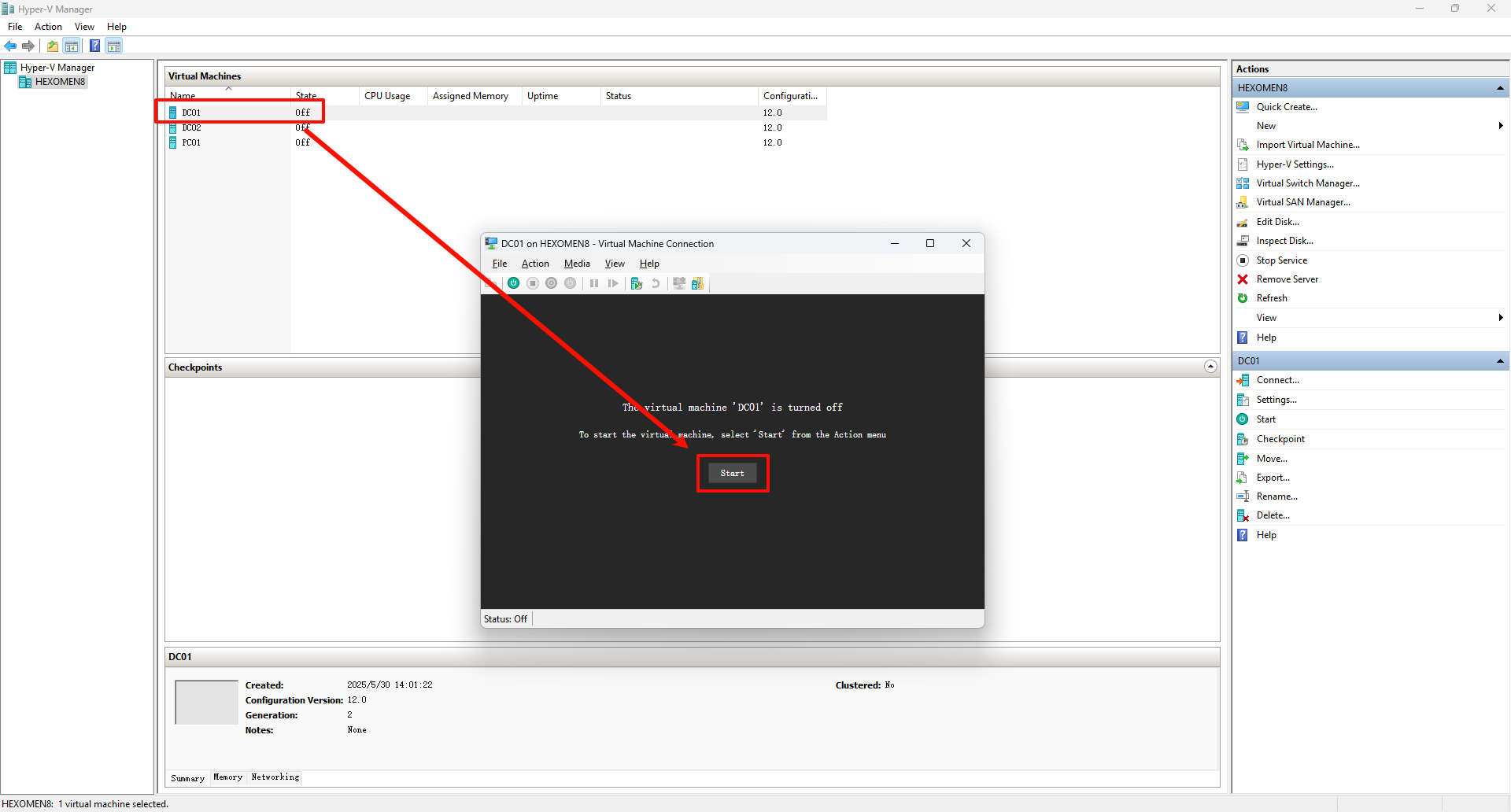Collapse the DC01 actions section arrow
Viewport: 1511px width, 812px height.
(1500, 361)
